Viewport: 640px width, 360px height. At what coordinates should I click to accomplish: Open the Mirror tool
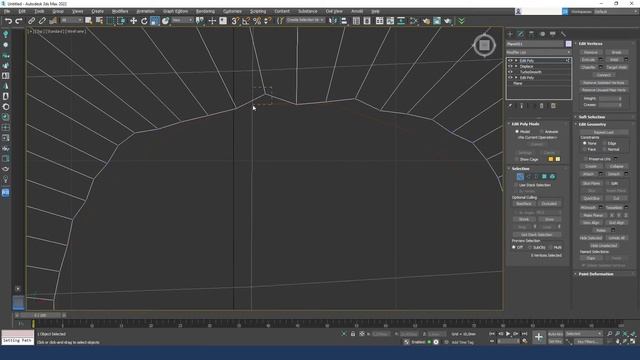click(333, 21)
